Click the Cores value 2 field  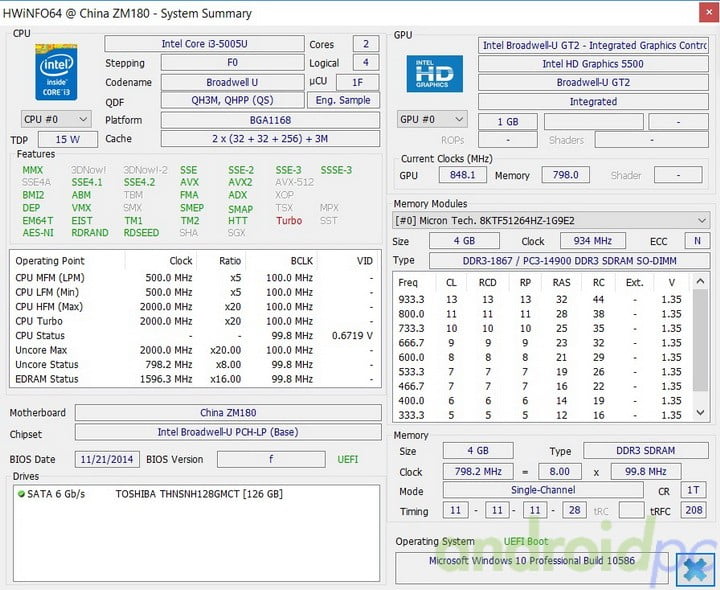click(366, 44)
